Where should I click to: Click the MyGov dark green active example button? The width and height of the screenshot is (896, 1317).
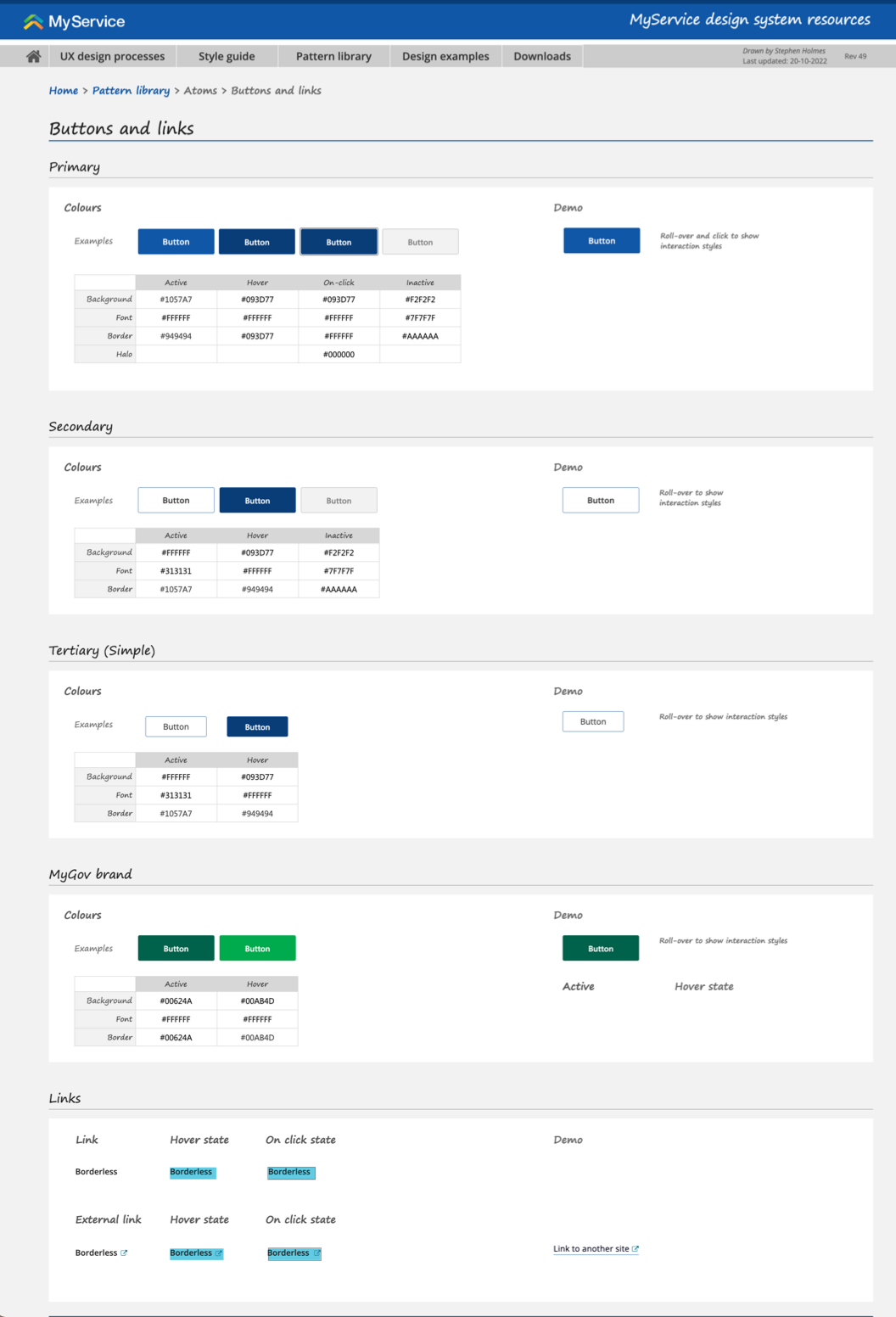(176, 949)
